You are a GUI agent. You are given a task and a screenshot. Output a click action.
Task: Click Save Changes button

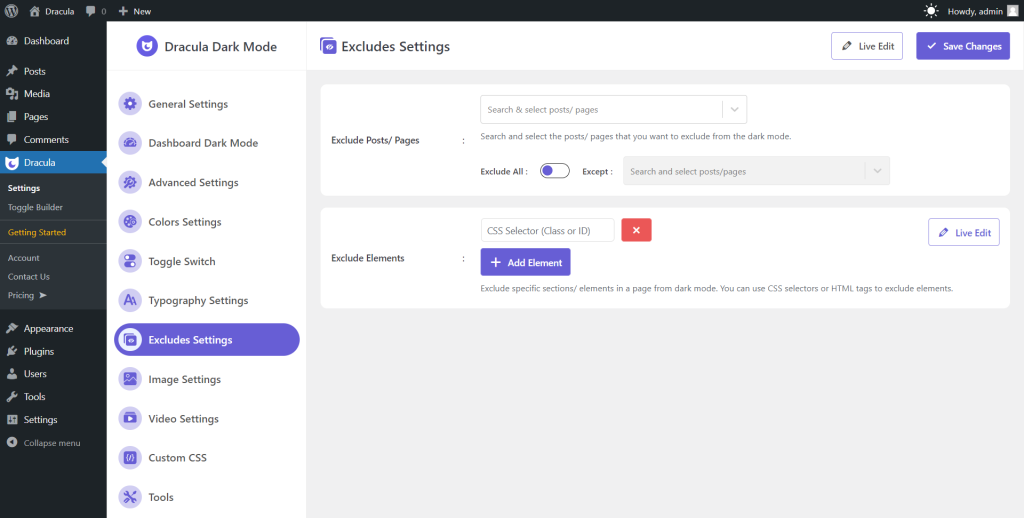(x=963, y=46)
